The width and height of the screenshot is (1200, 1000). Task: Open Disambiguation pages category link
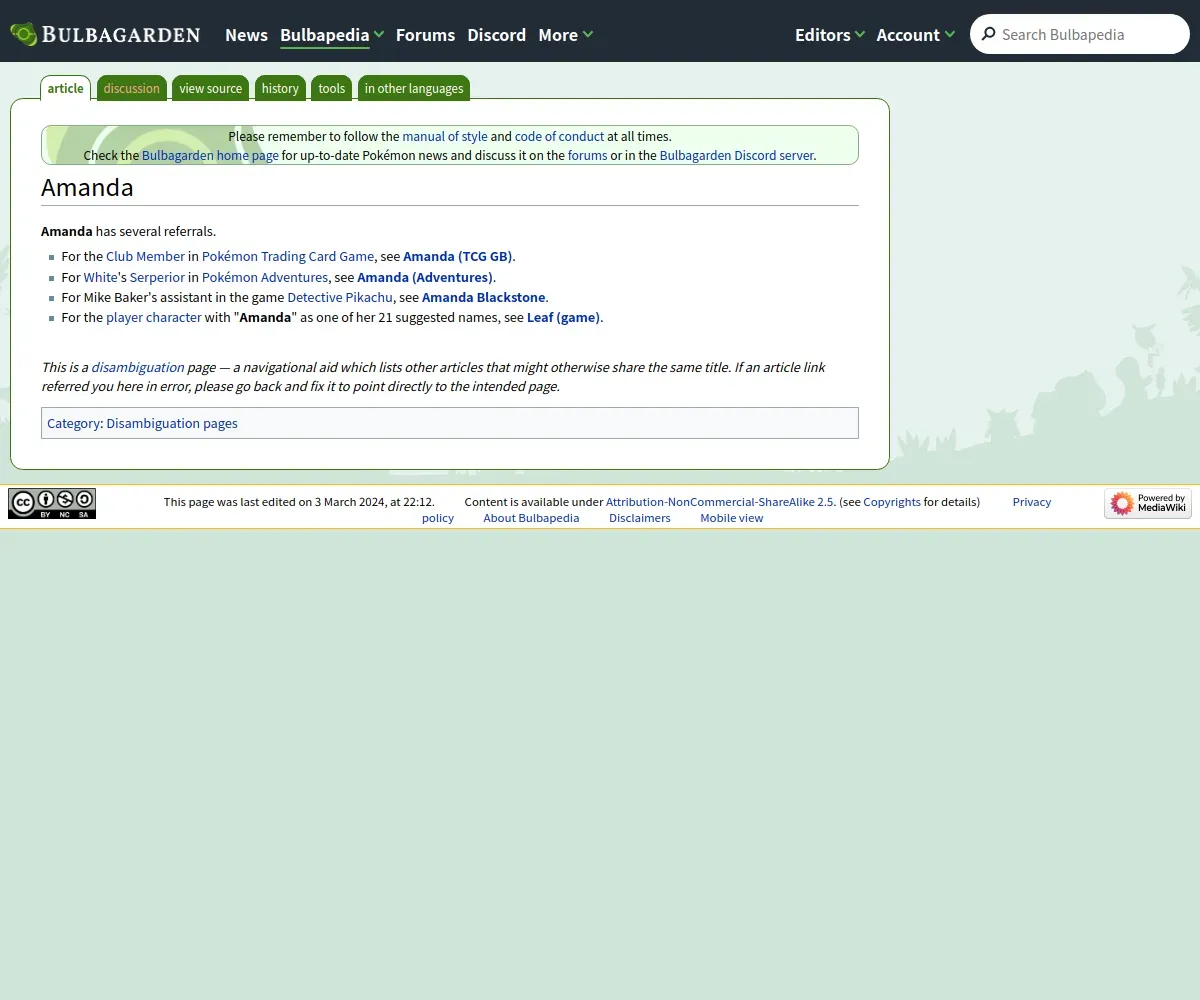(172, 423)
